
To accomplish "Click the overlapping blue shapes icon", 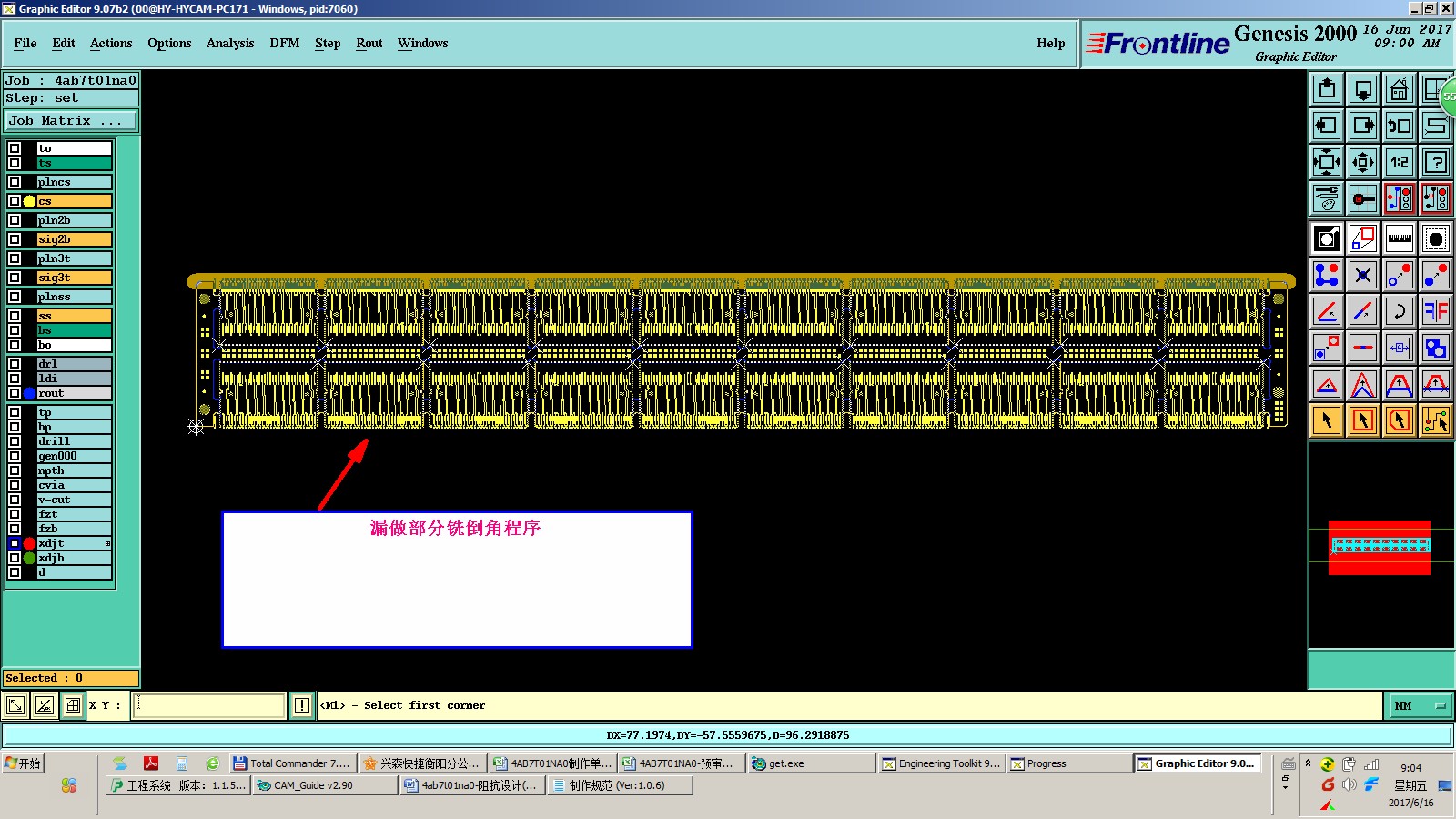I will pos(1436,348).
